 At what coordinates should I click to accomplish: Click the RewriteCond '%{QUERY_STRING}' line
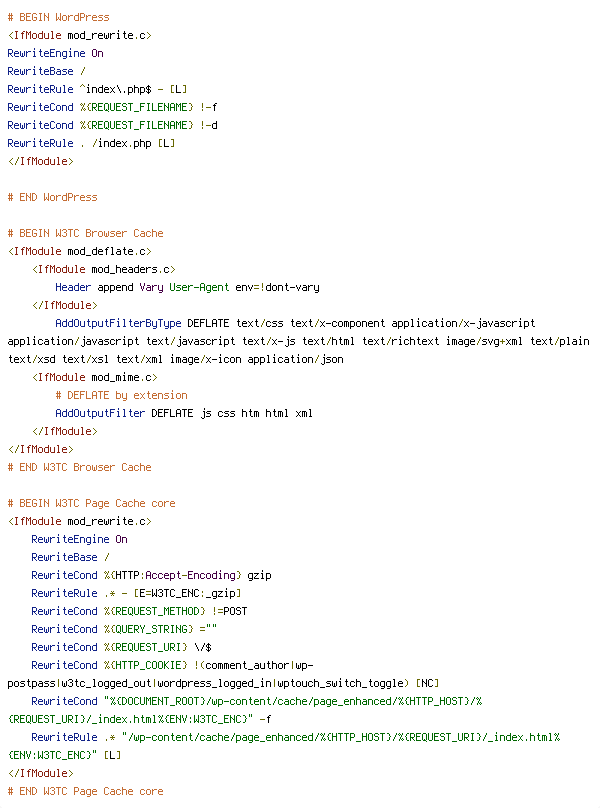click(124, 630)
